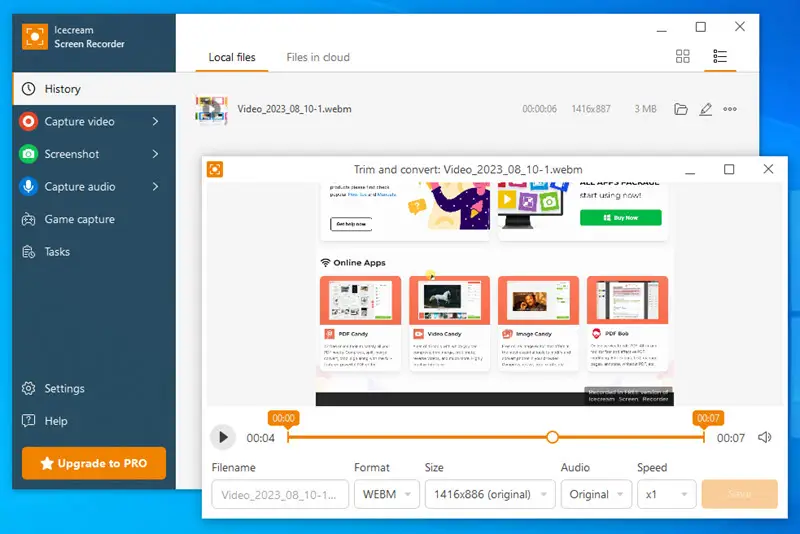The image size is (800, 534).
Task: Switch to list view of files
Action: (719, 57)
